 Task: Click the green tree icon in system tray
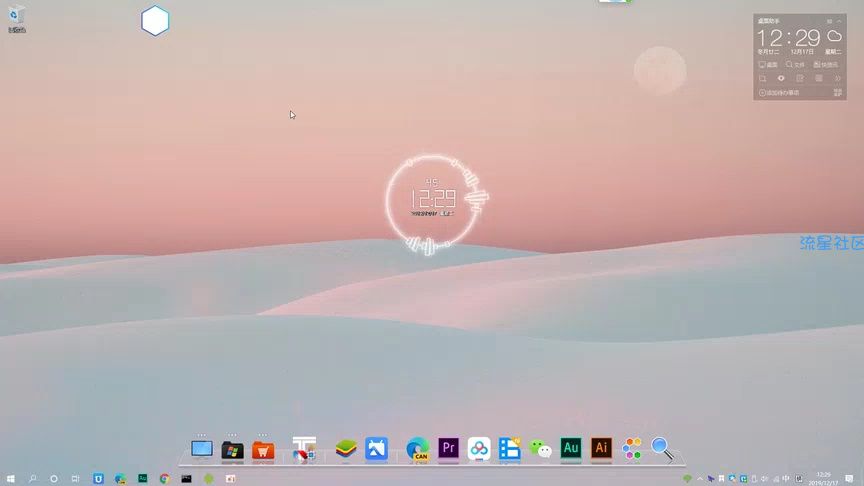click(x=687, y=479)
